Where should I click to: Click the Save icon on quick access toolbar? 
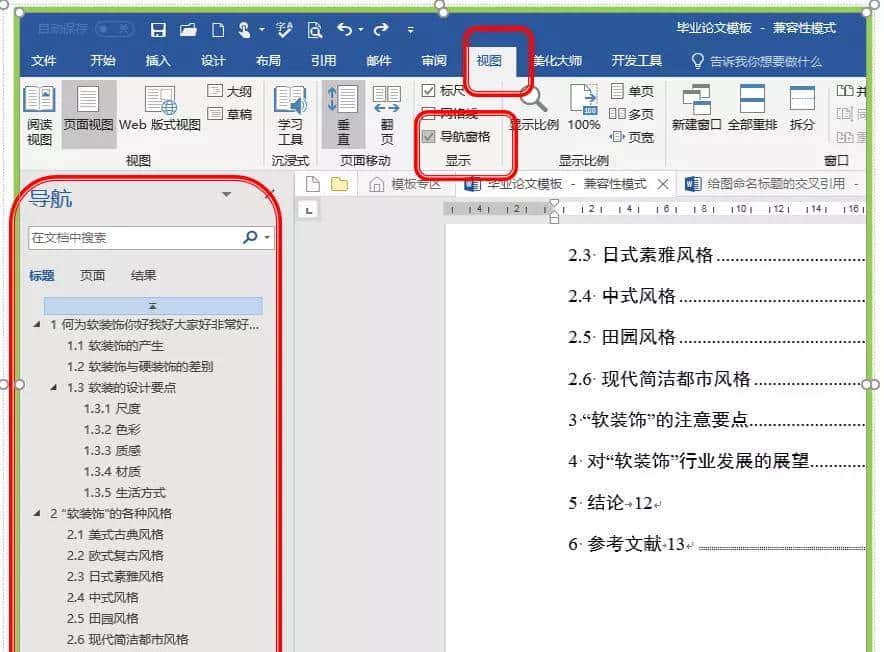158,29
